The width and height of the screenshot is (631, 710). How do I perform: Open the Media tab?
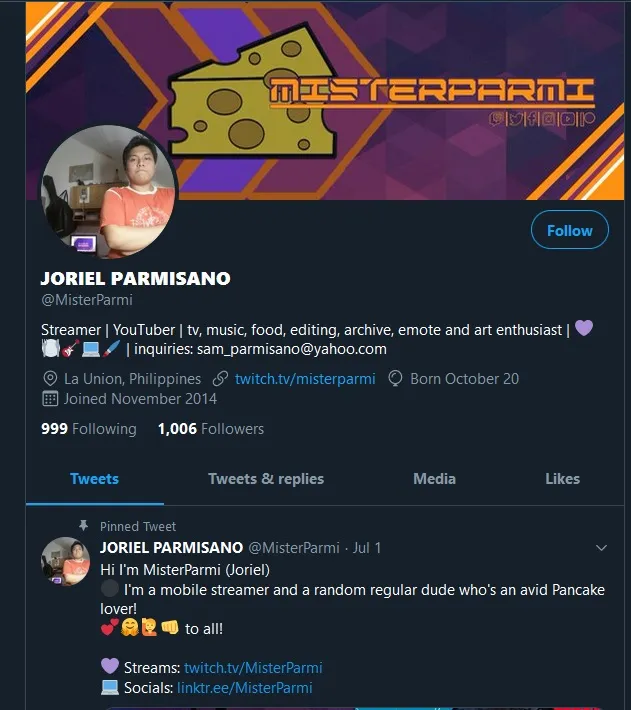[x=435, y=479]
